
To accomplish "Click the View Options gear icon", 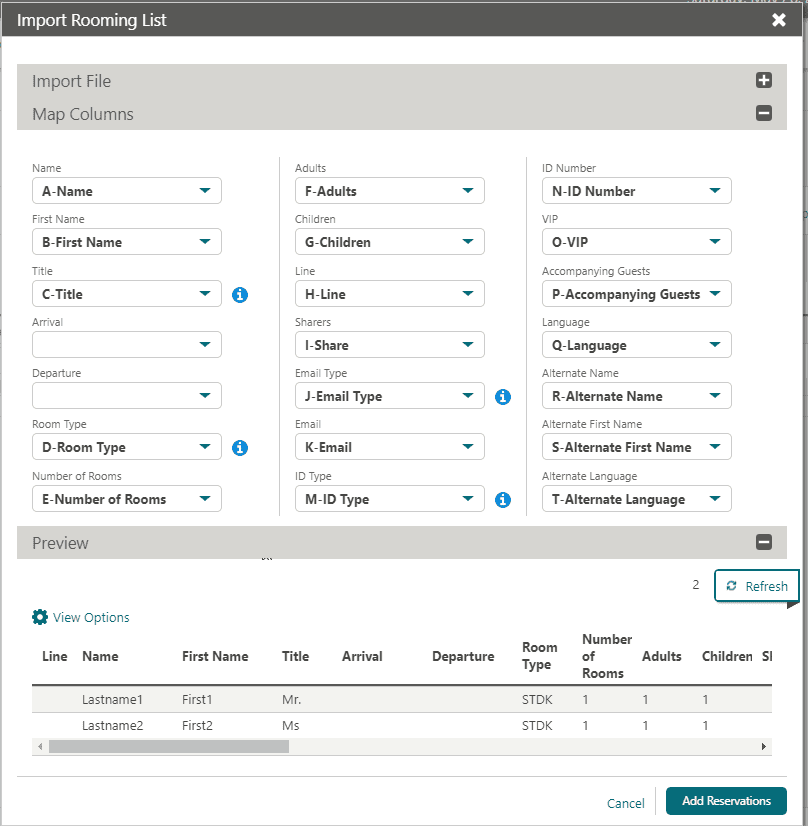I will (40, 617).
